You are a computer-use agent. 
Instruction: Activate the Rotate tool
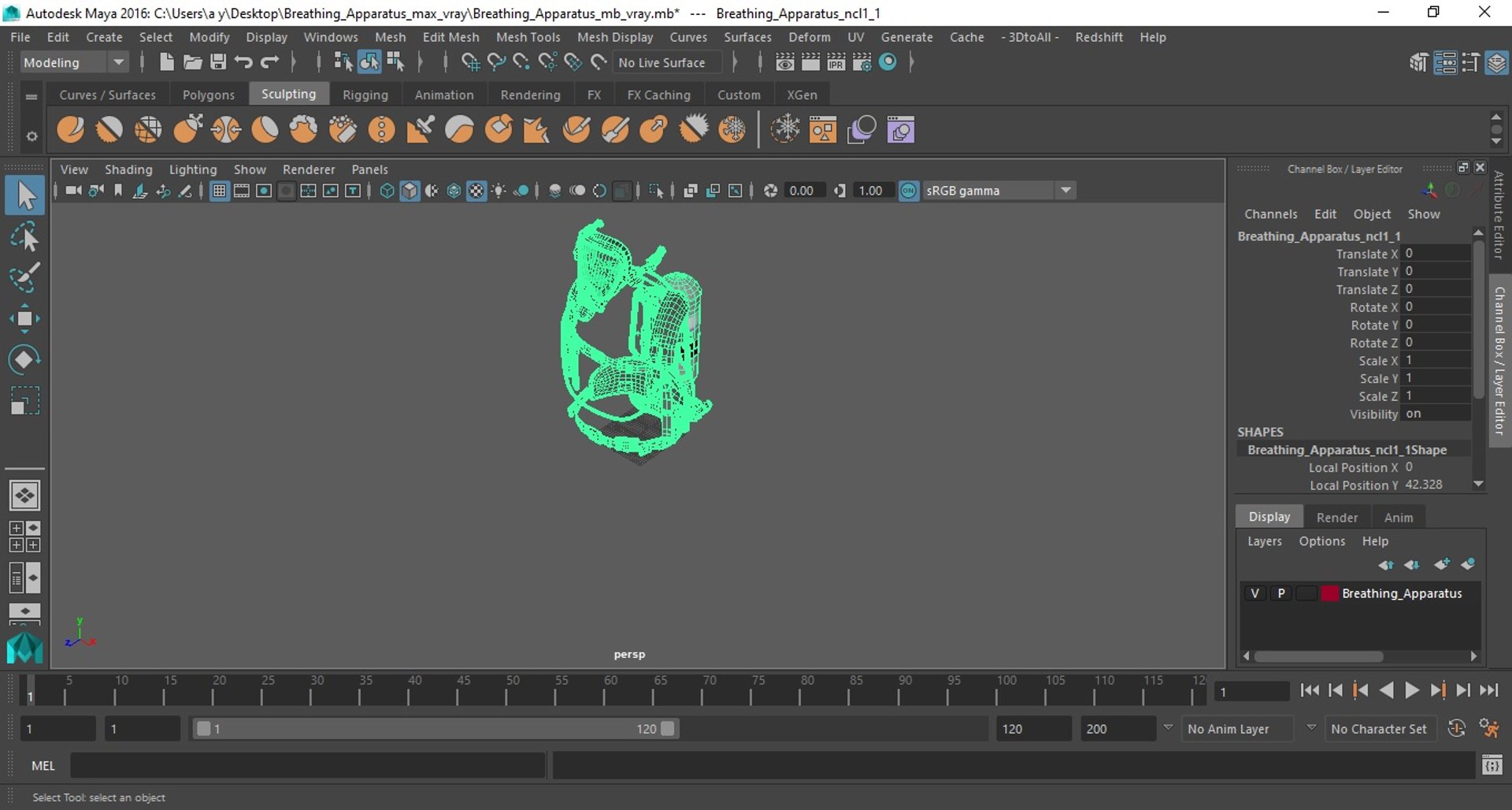pyautogui.click(x=24, y=359)
